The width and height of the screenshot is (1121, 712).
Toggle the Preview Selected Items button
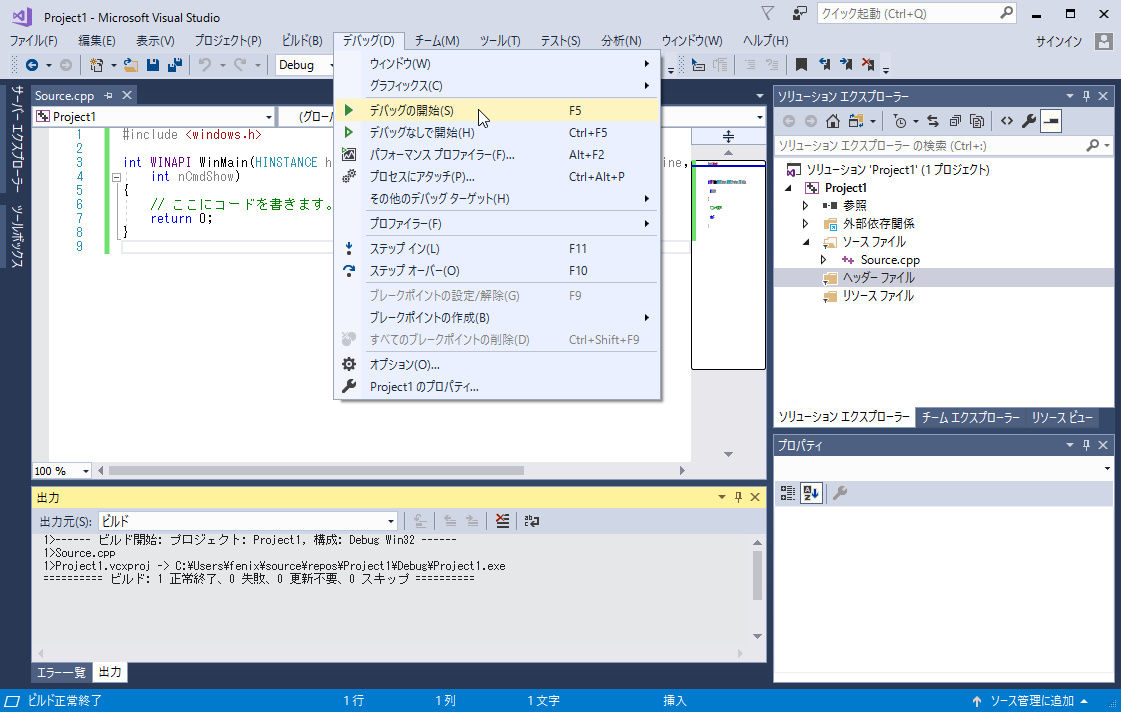pyautogui.click(x=1051, y=122)
